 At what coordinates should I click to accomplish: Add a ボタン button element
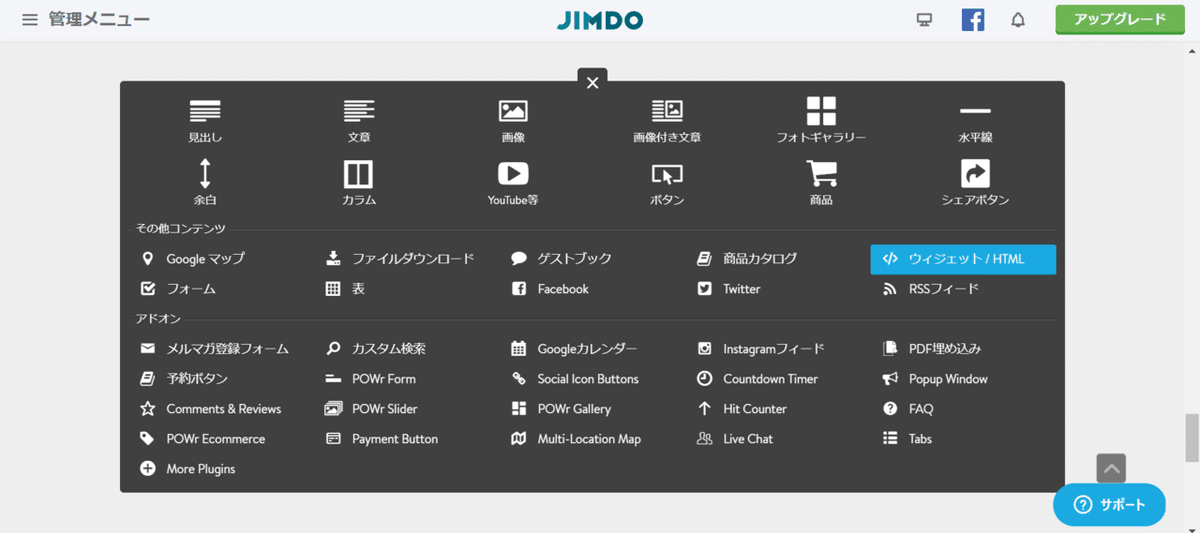pyautogui.click(x=667, y=183)
